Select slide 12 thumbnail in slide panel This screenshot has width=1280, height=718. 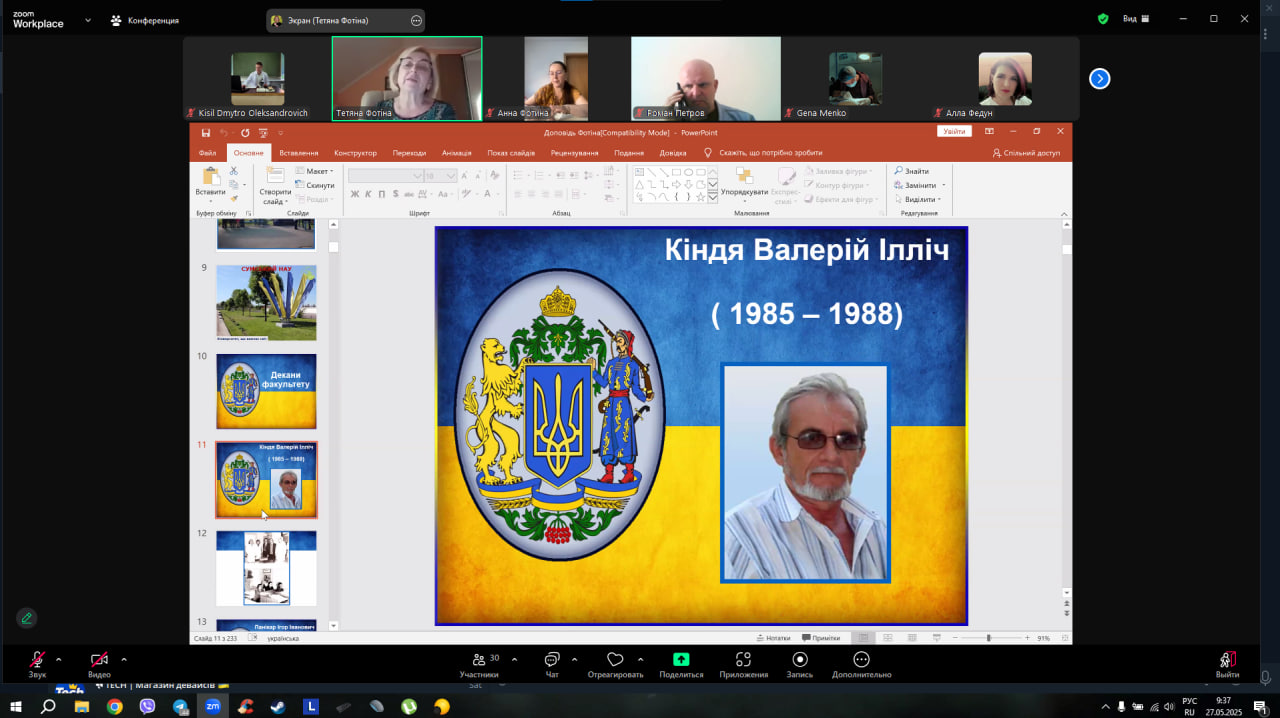[x=266, y=568]
